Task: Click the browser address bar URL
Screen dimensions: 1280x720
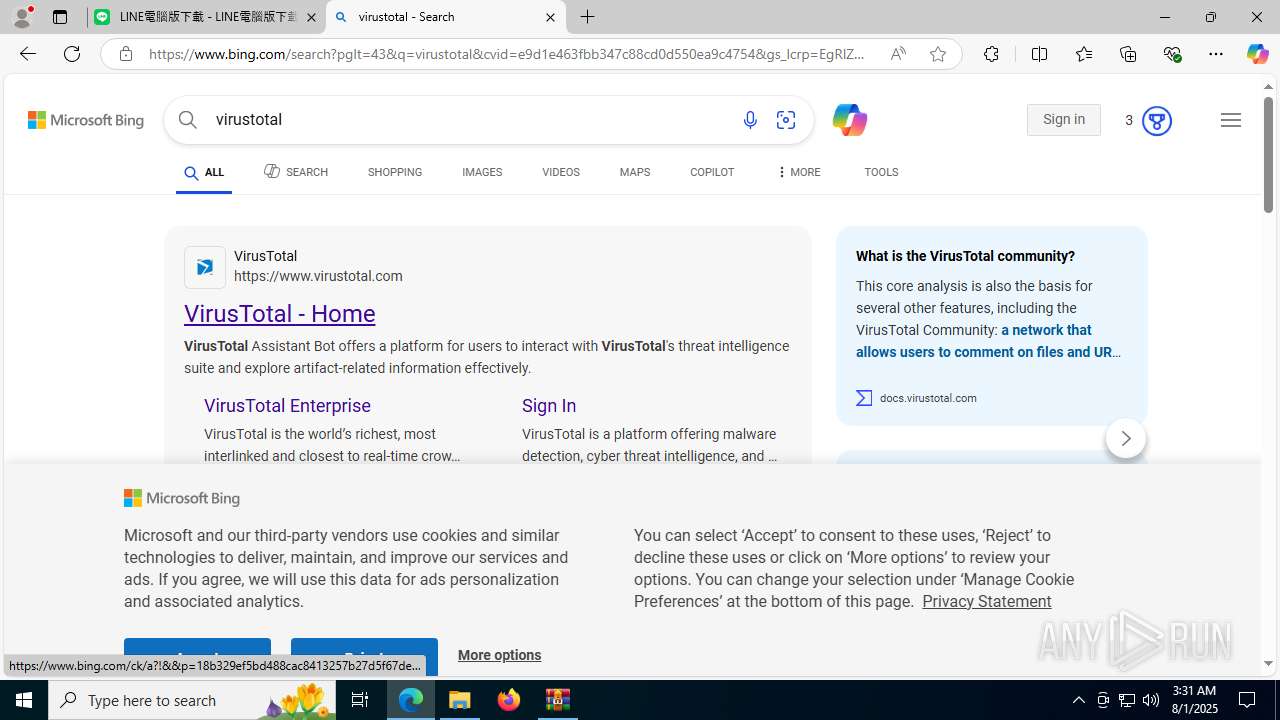Action: click(x=508, y=54)
